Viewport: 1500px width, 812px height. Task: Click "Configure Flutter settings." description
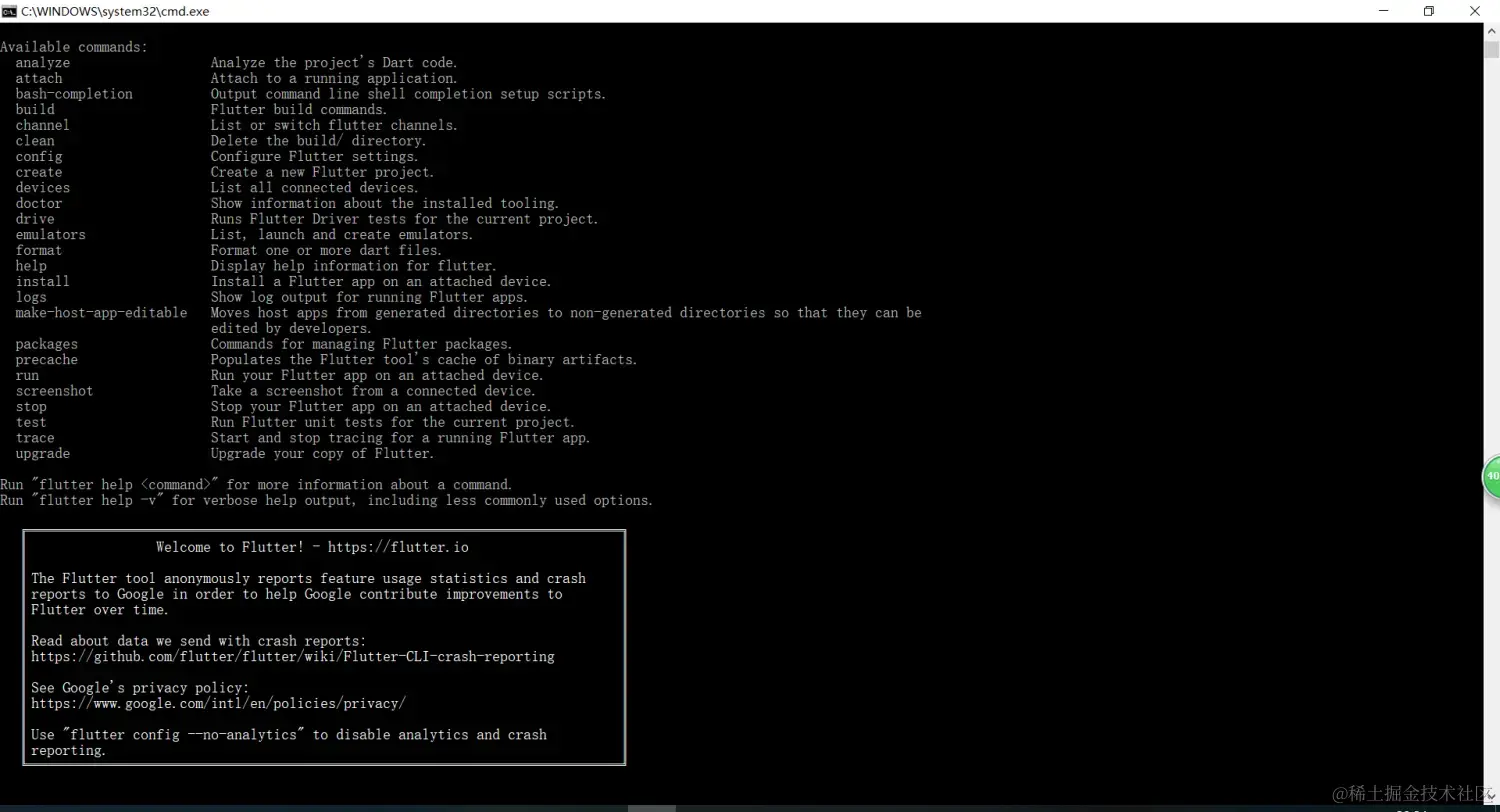(x=315, y=157)
